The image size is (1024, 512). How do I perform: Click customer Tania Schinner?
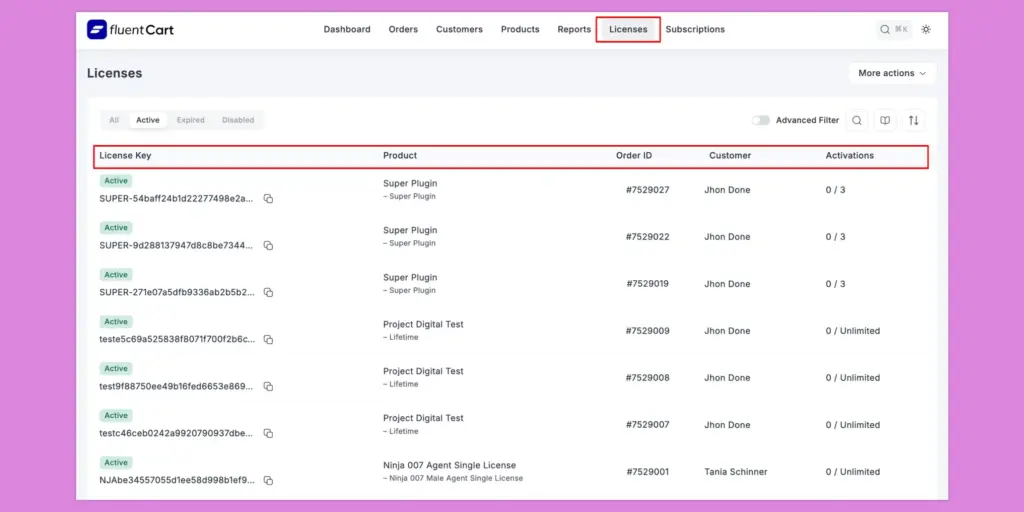(x=736, y=472)
